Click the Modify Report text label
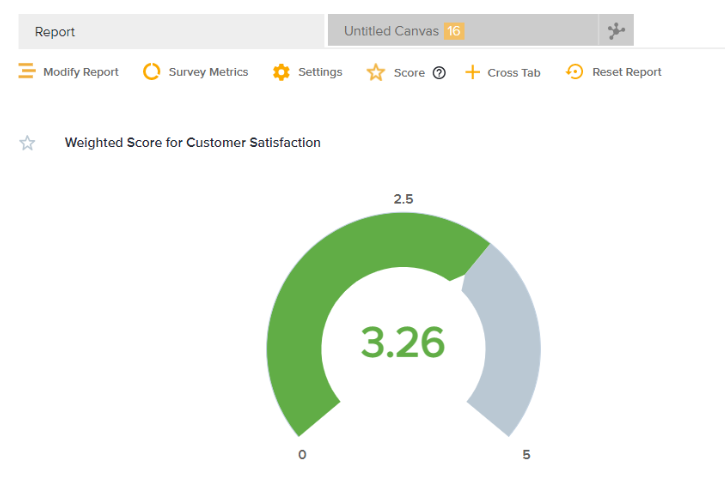The height and width of the screenshot is (485, 725). (x=81, y=72)
